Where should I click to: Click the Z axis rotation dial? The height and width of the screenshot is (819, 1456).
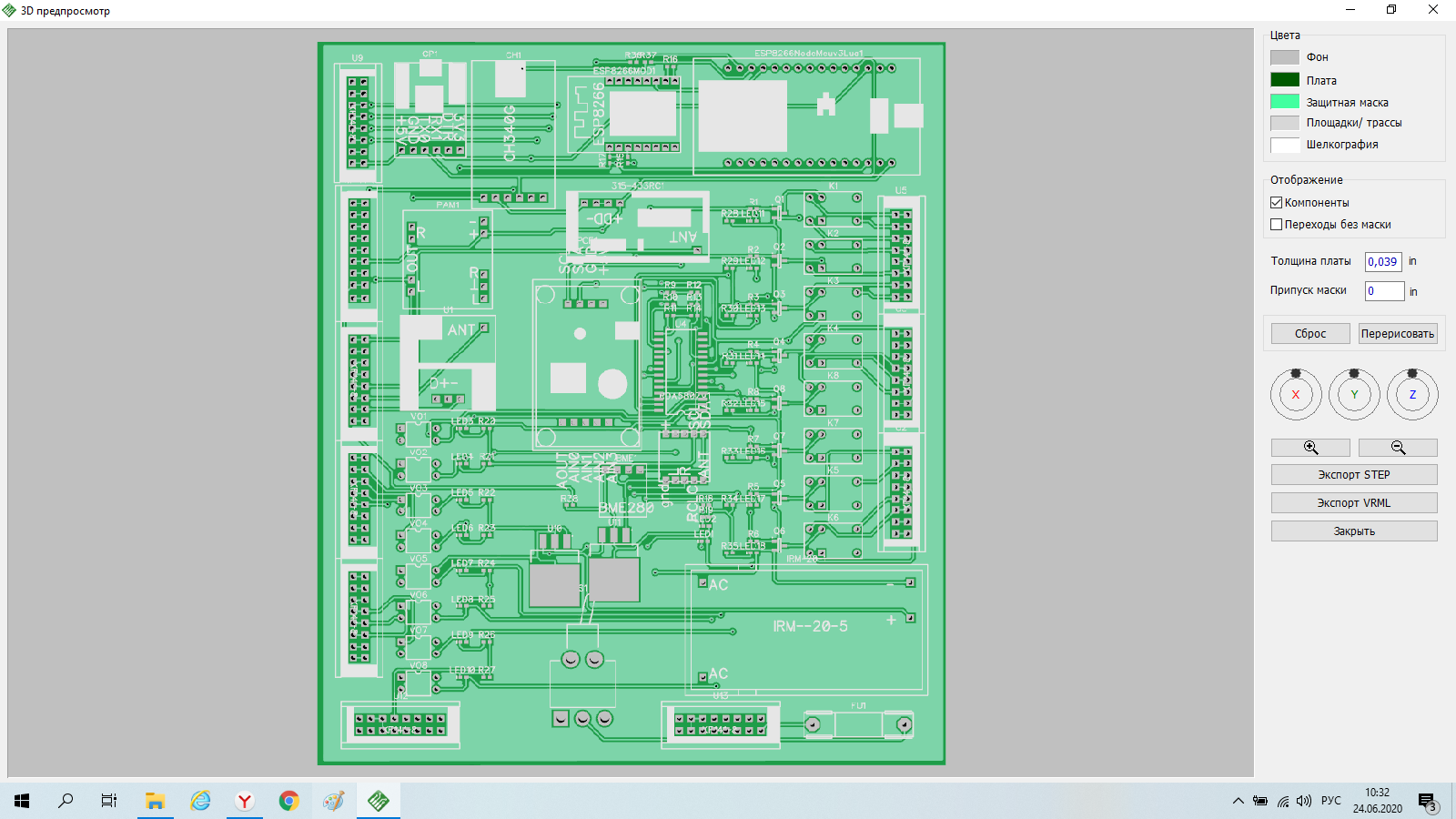(x=1412, y=395)
